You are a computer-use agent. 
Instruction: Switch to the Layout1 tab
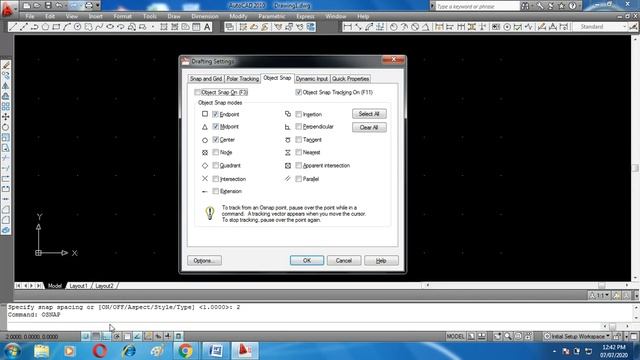pos(78,286)
